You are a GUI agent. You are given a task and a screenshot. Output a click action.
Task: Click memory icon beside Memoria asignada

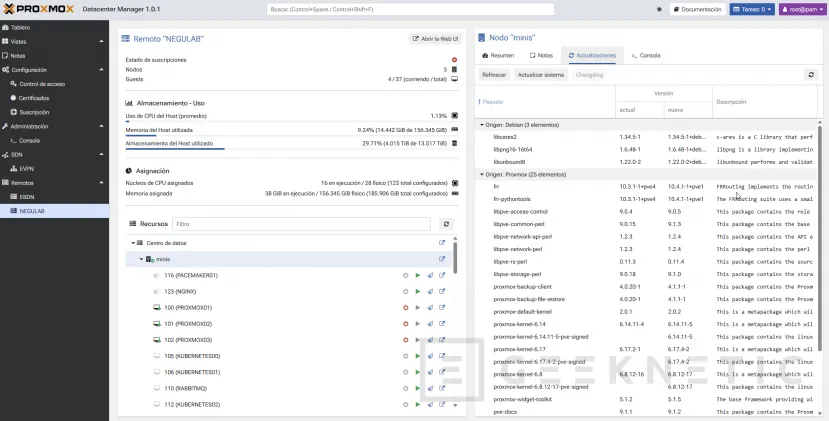pos(454,194)
